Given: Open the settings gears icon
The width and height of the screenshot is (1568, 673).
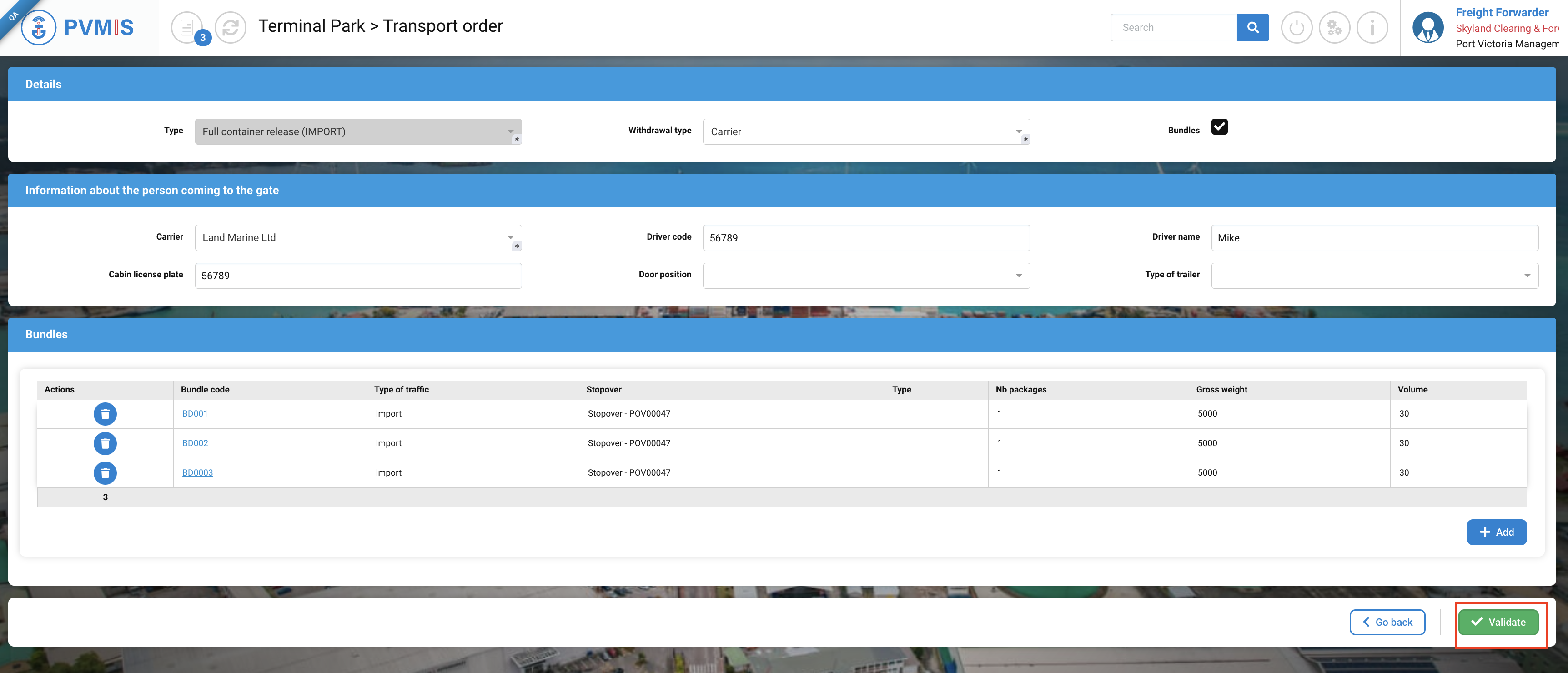Looking at the screenshot, I should pos(1334,27).
